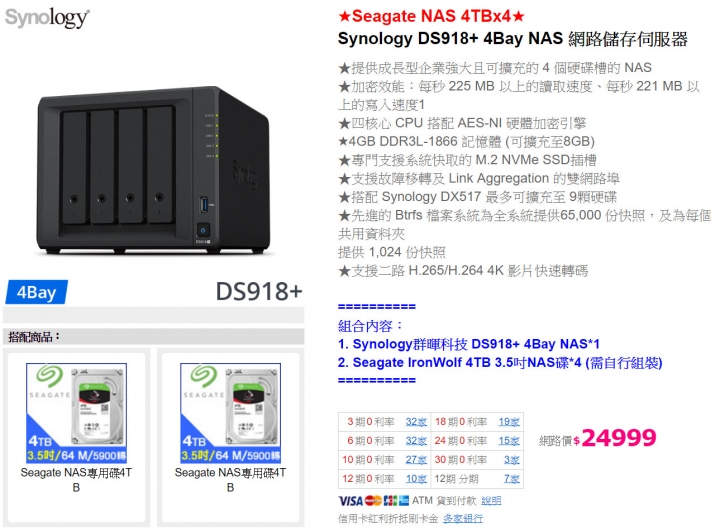Click the VISA card icon

pyautogui.click(x=350, y=501)
